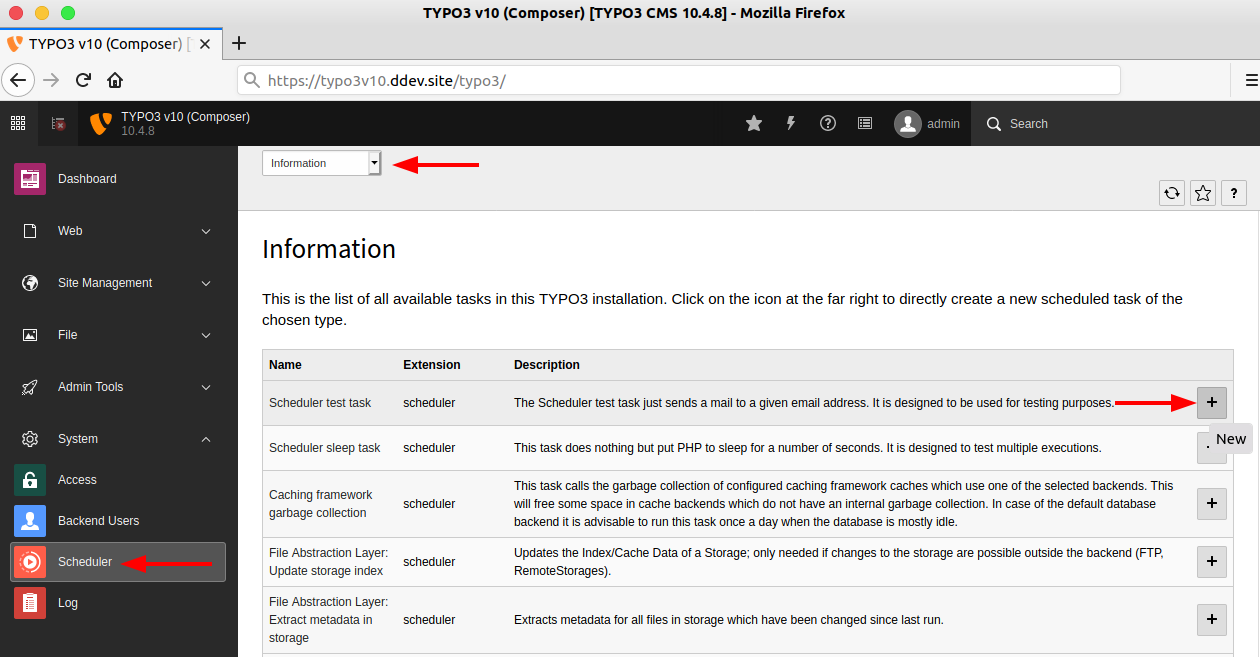This screenshot has height=657, width=1260.
Task: Select the Scheduler module icon in sidebar
Action: (x=29, y=561)
